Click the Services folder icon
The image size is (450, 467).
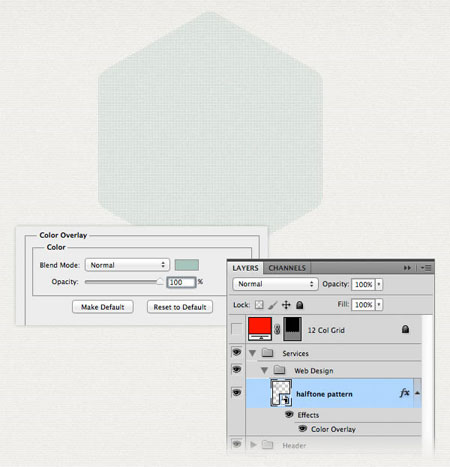(267, 353)
